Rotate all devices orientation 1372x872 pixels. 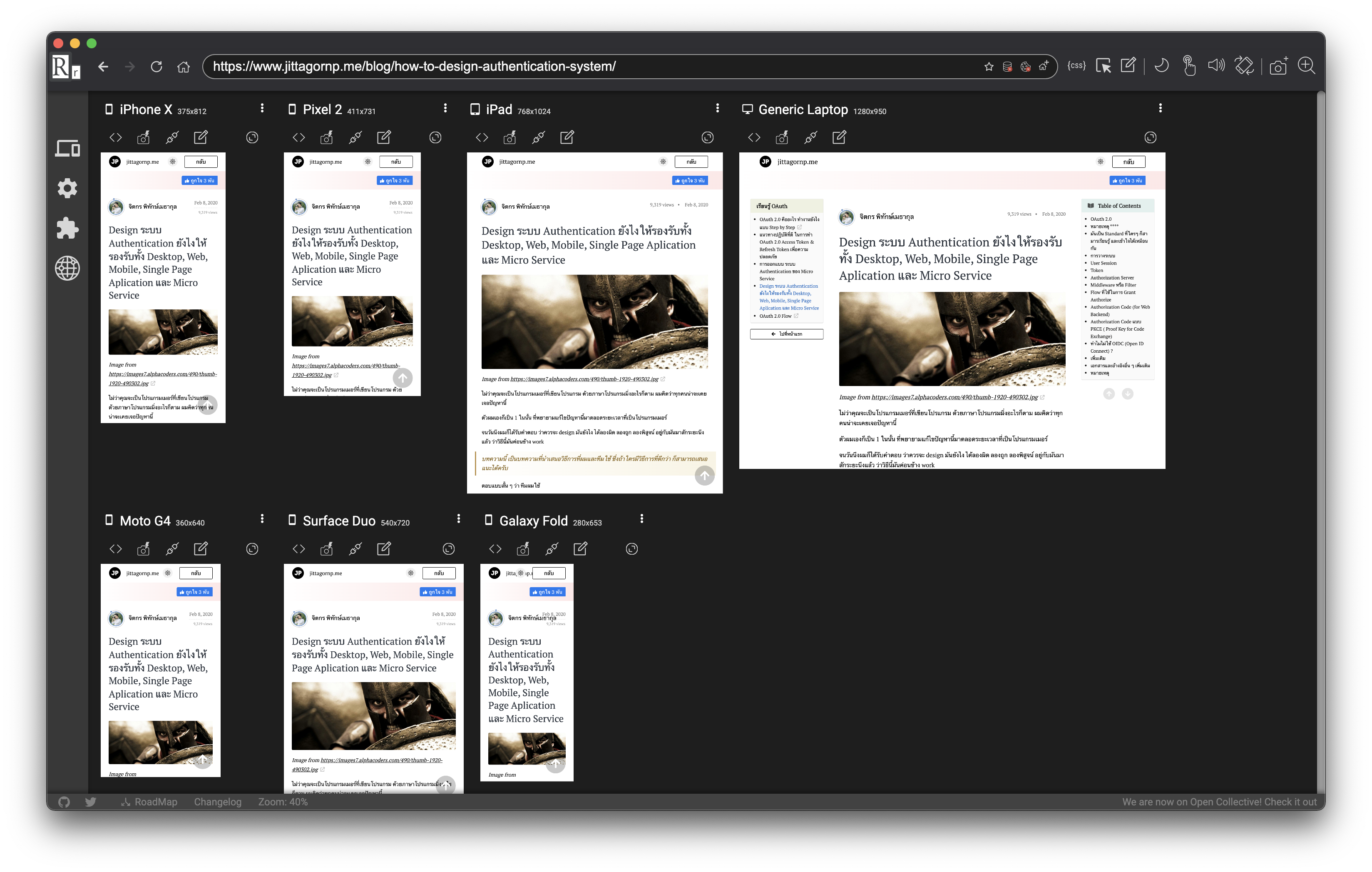pyautogui.click(x=1244, y=66)
